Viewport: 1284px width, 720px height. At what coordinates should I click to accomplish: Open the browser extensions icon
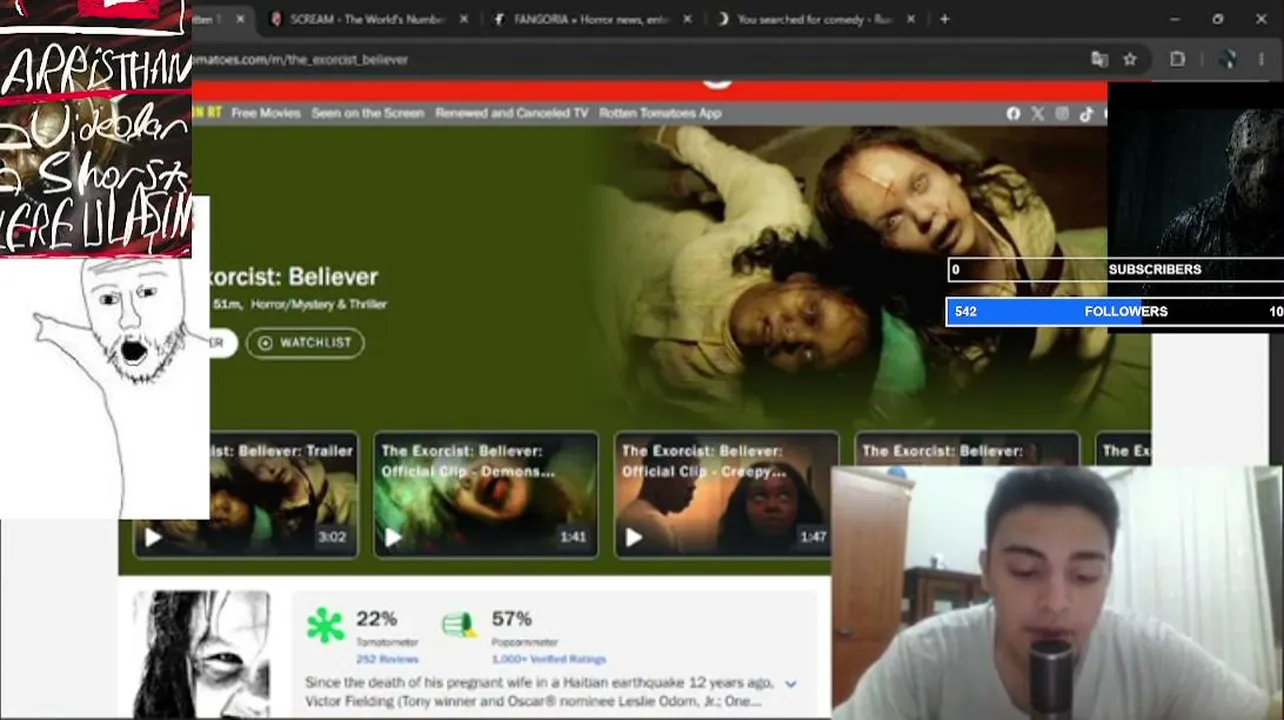pyautogui.click(x=1178, y=59)
